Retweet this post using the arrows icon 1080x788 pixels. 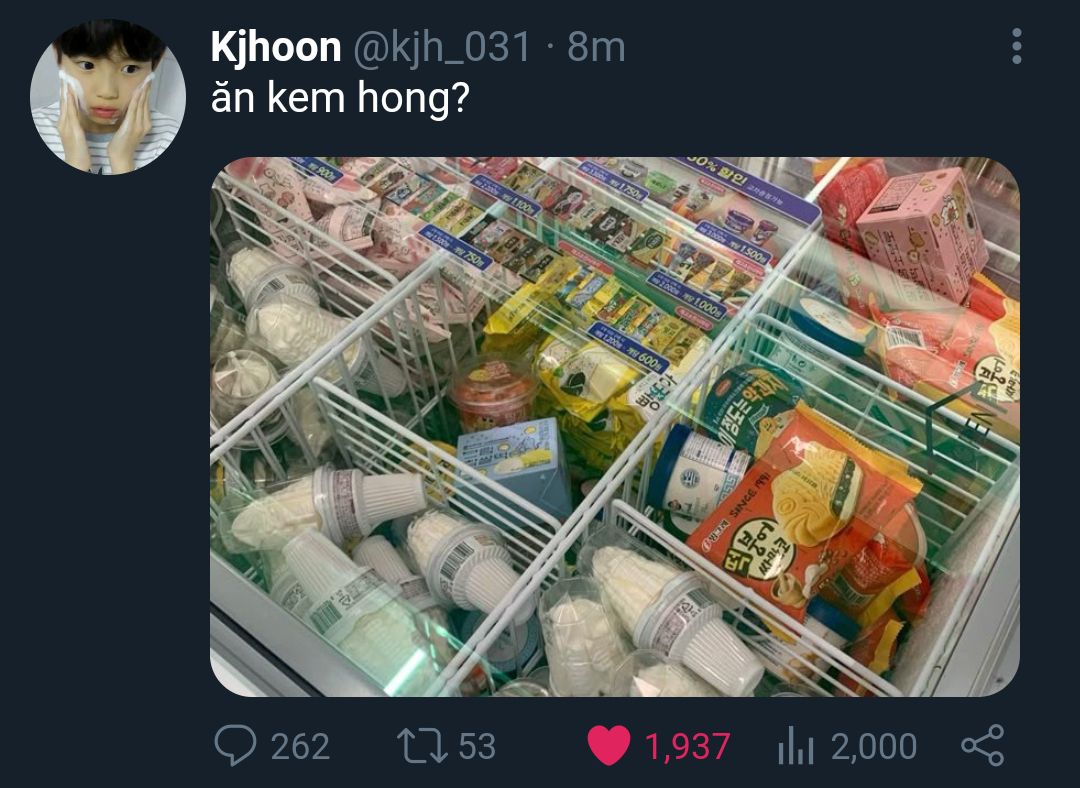422,746
